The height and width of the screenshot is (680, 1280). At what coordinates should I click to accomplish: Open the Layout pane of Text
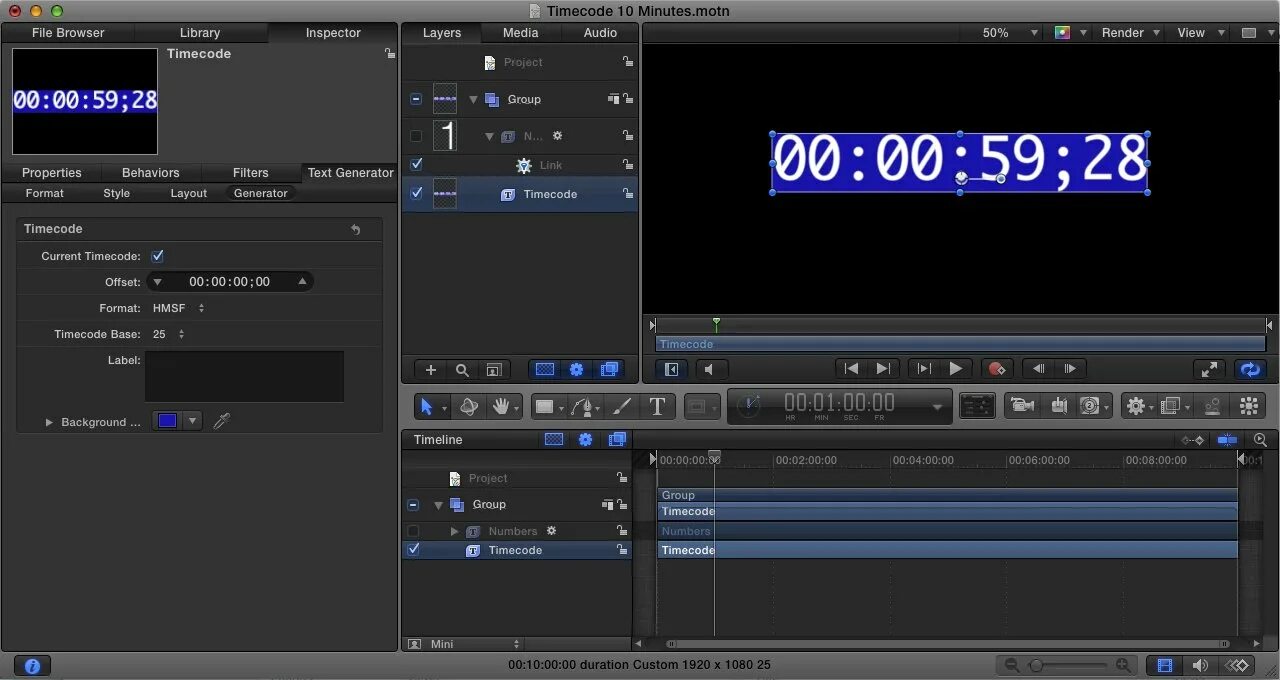click(188, 193)
